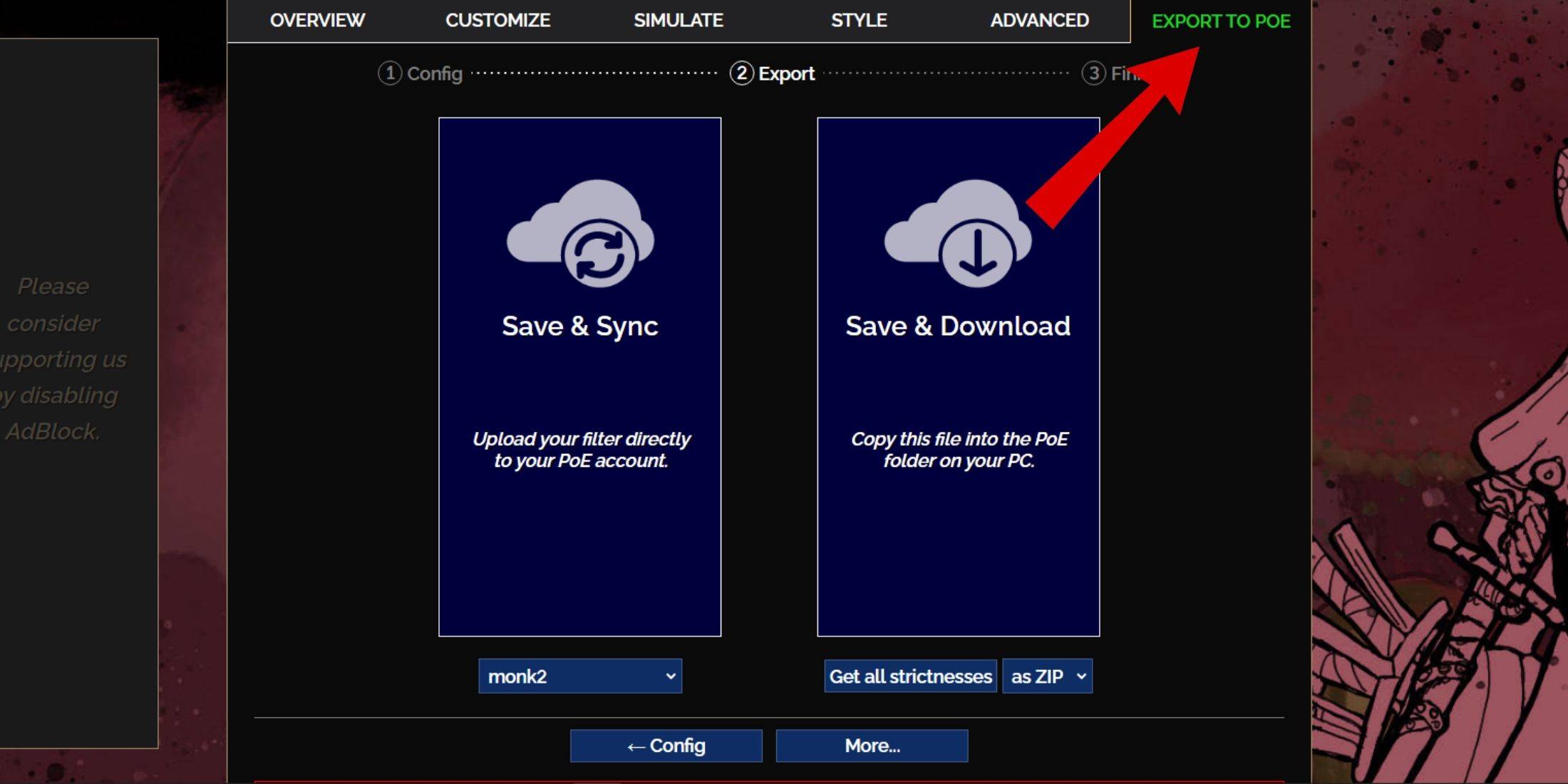The height and width of the screenshot is (784, 1568).
Task: Click step 1 Config circle
Action: click(x=389, y=73)
